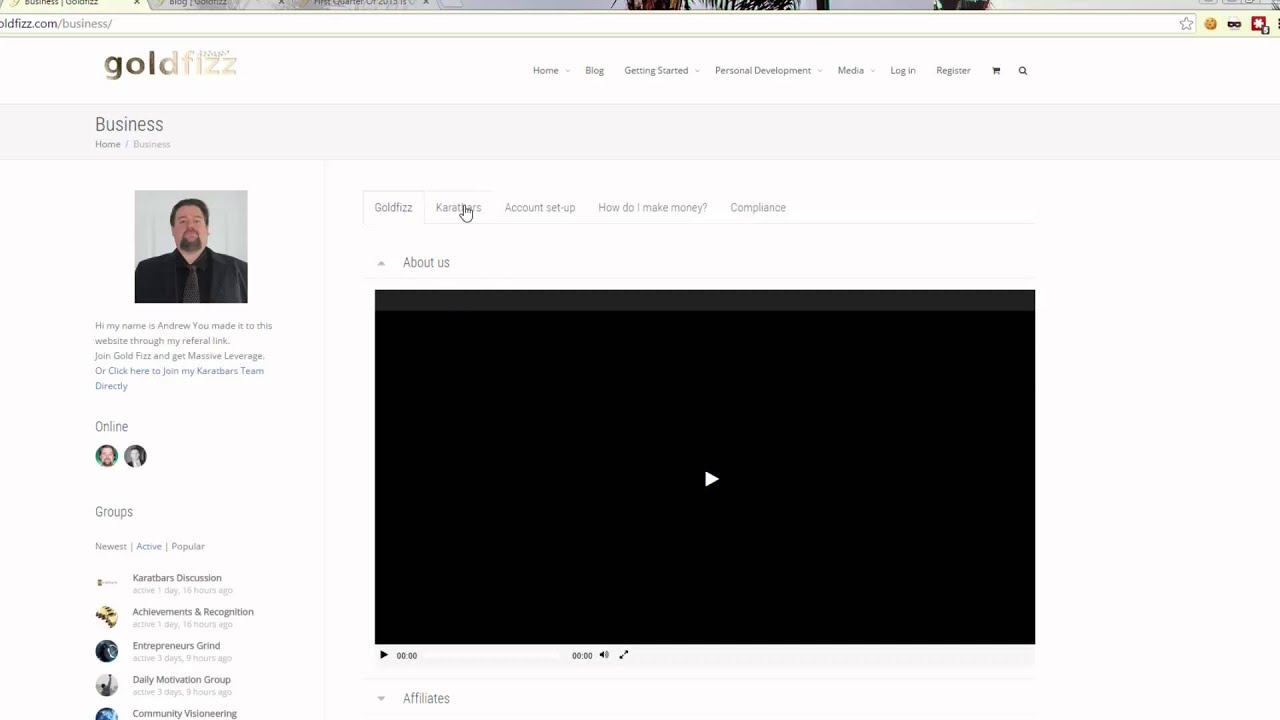Viewport: 1280px width, 720px height.
Task: Click the Log in link
Action: 903,71
